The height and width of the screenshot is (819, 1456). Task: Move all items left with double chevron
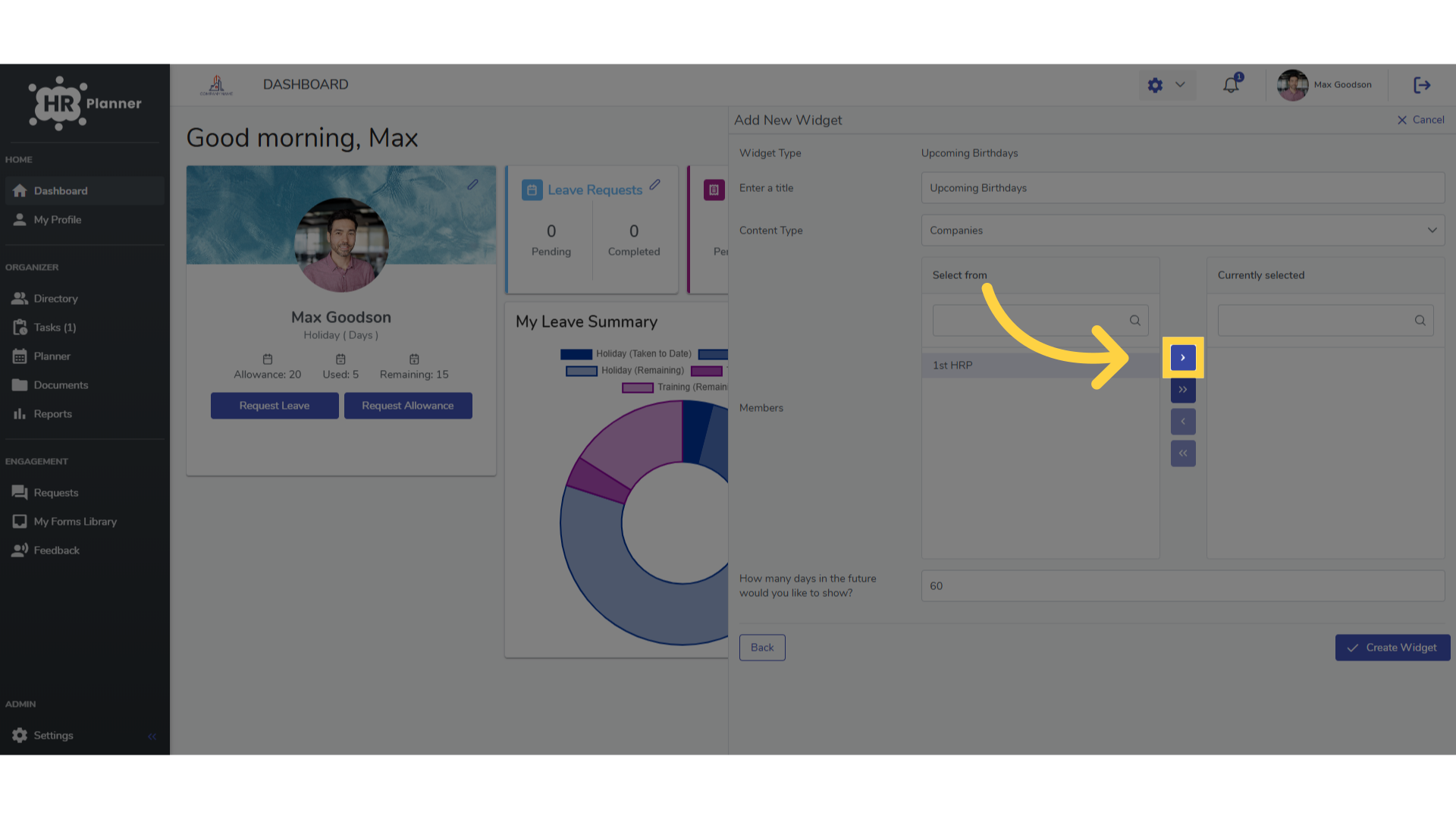point(1183,453)
